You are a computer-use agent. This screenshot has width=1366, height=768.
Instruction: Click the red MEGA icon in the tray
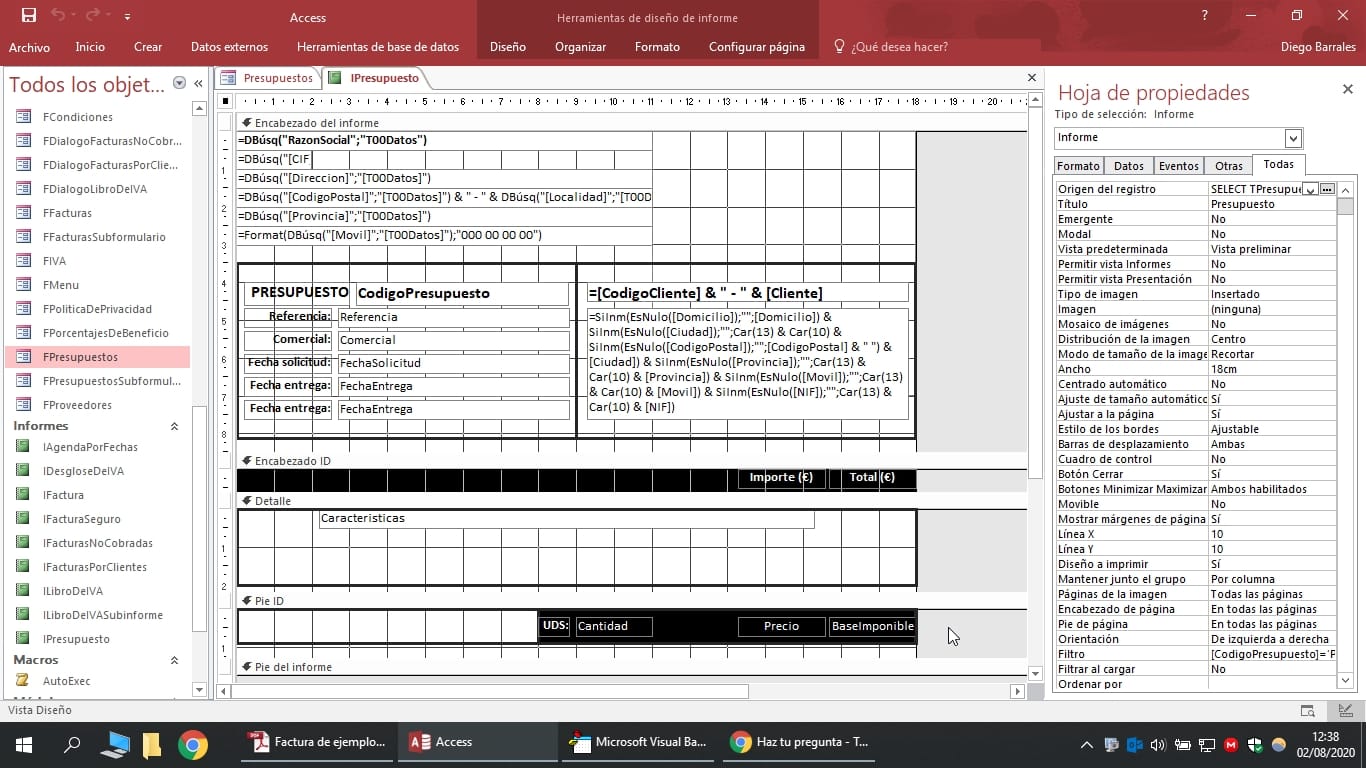1231,744
